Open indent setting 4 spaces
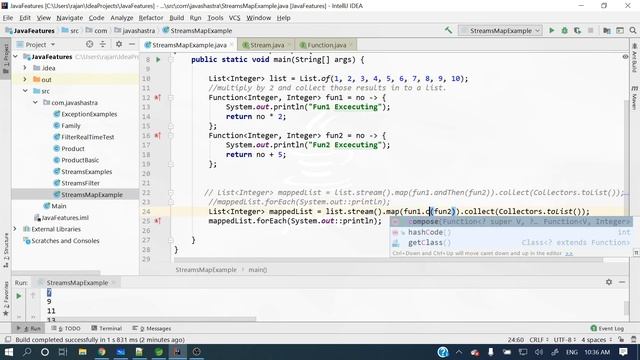Viewport: 640px width, 360px height. (x=596, y=340)
